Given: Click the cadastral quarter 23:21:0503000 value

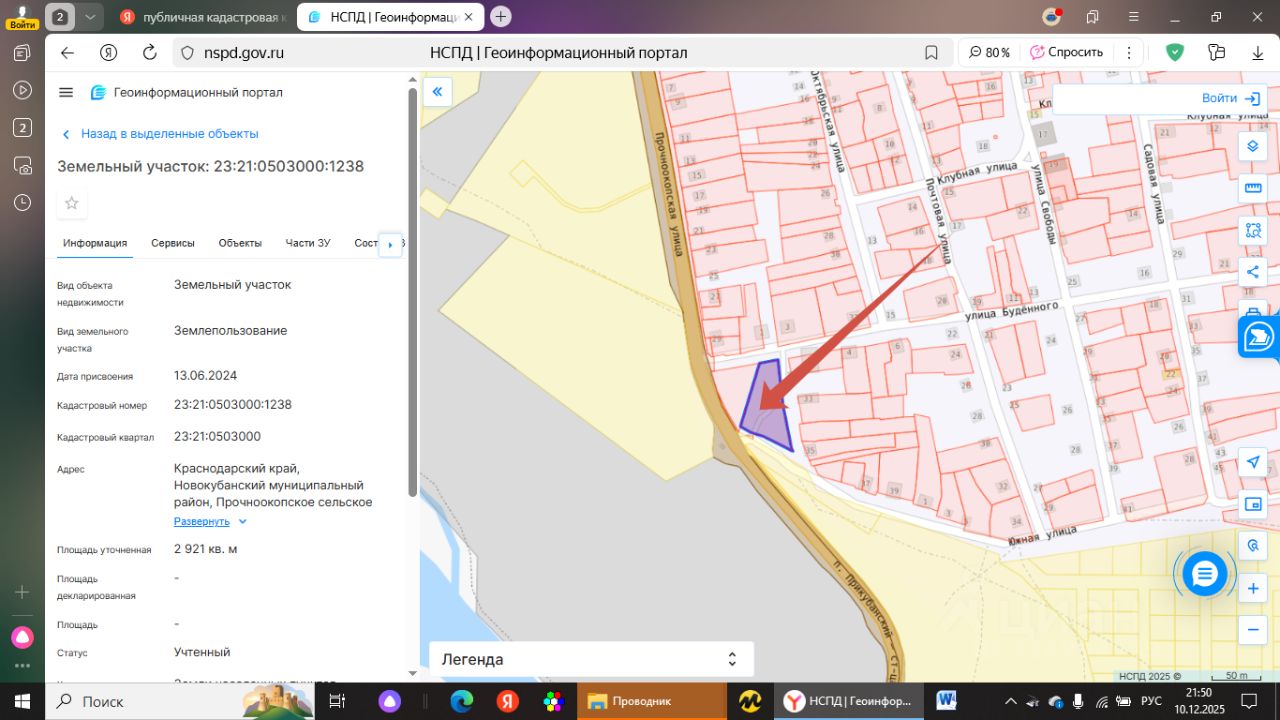Looking at the screenshot, I should pyautogui.click(x=217, y=437).
